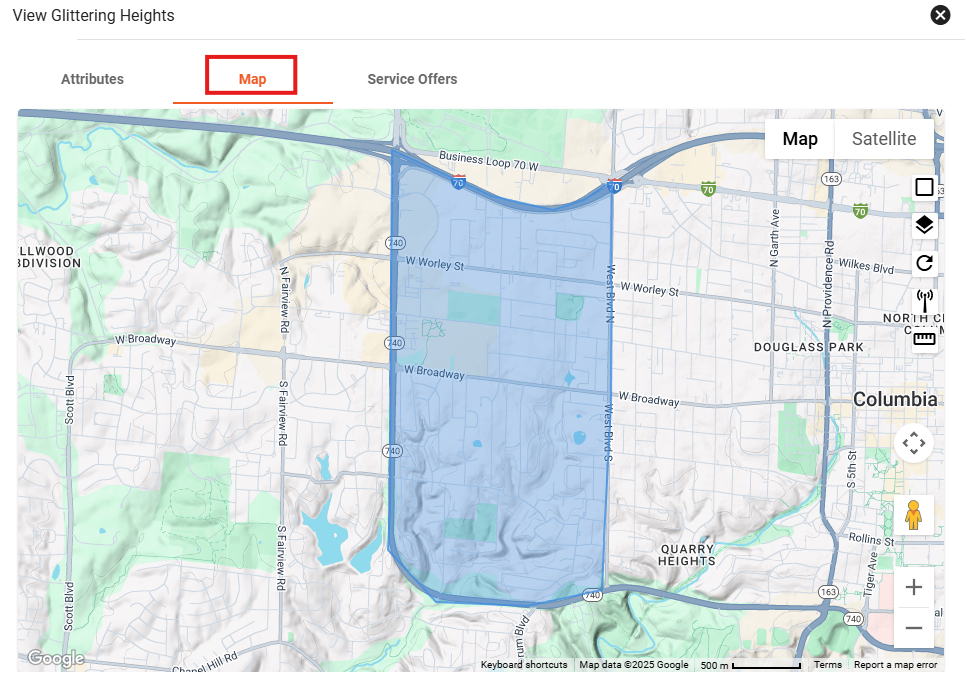
Task: Click the Terms link
Action: (x=827, y=665)
